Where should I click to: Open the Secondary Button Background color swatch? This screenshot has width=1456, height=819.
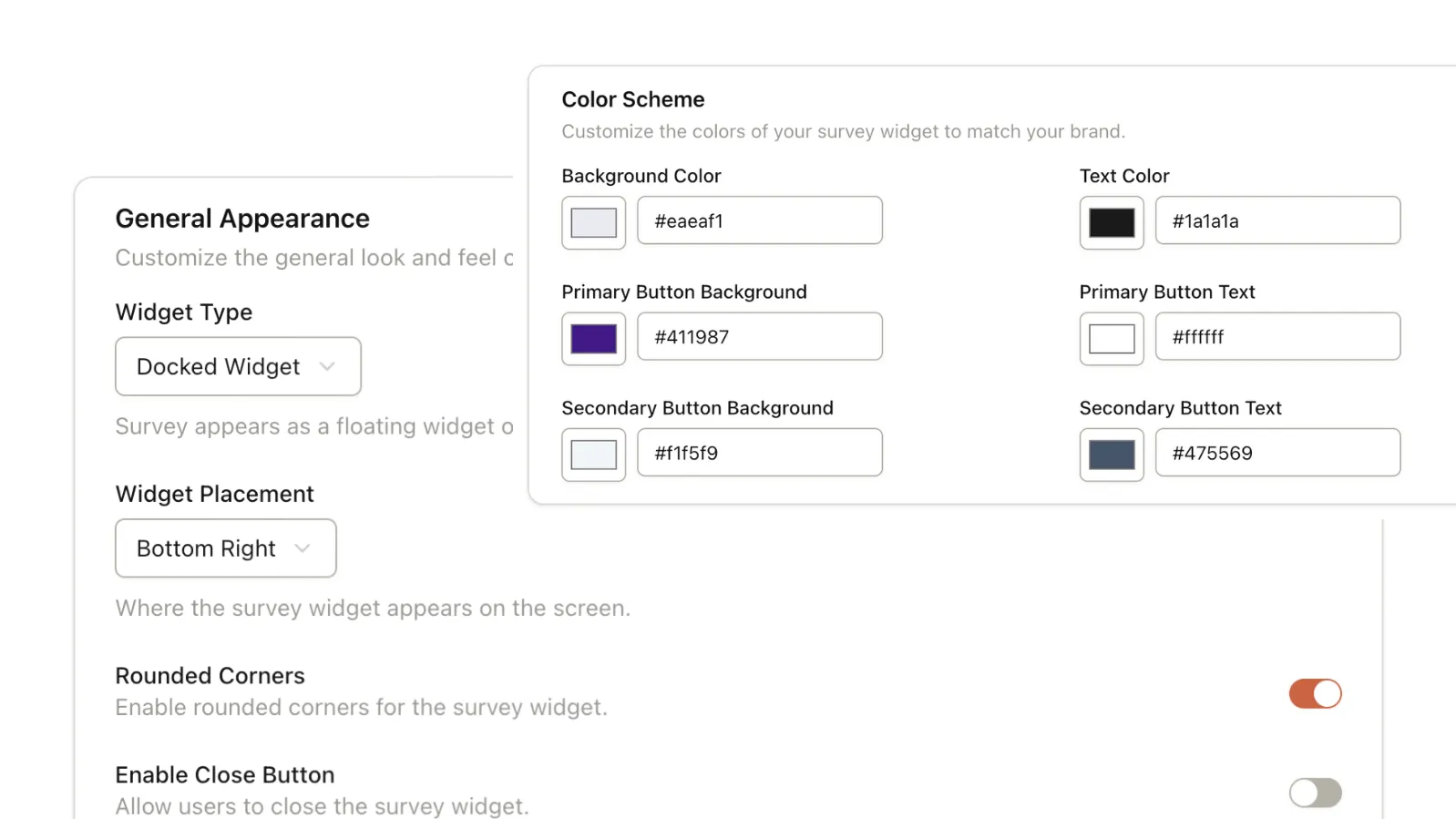(x=593, y=454)
